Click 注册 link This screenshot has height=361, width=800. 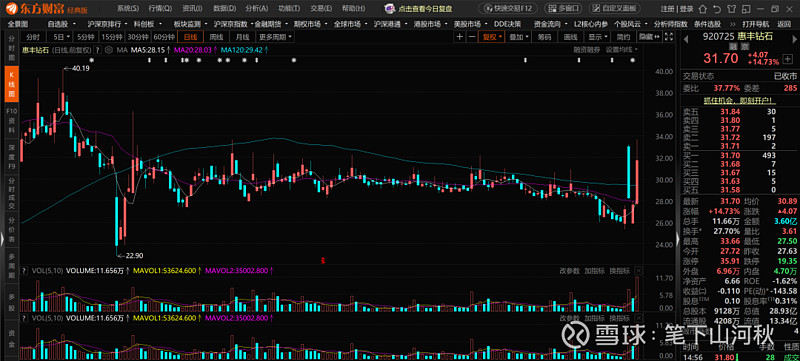click(667, 9)
